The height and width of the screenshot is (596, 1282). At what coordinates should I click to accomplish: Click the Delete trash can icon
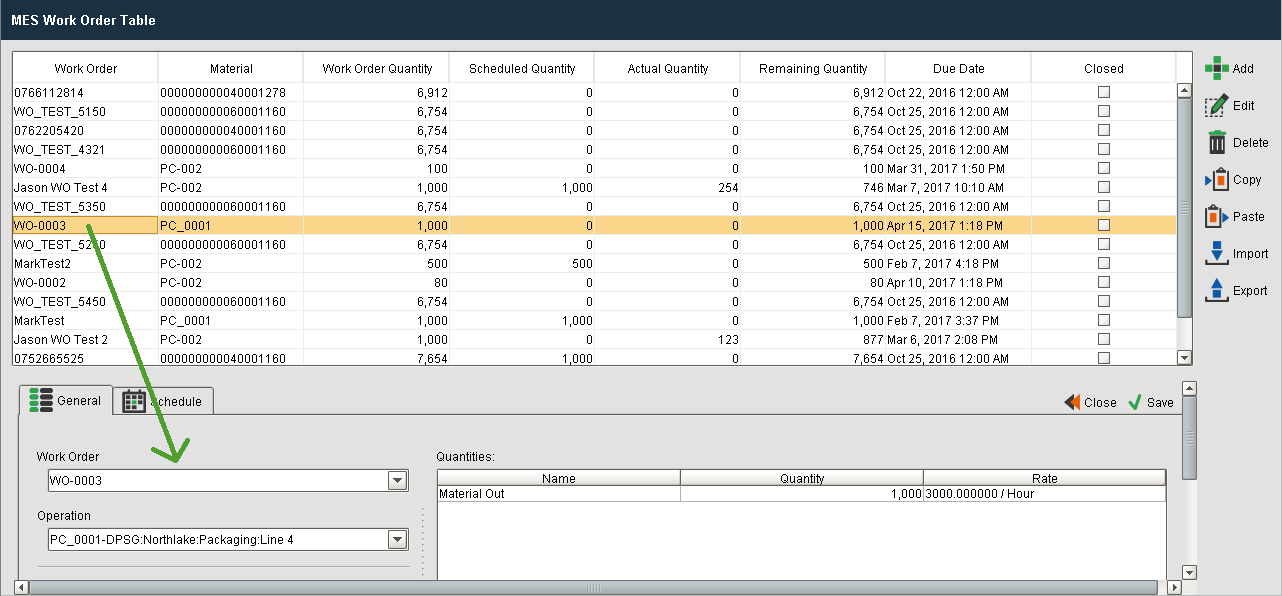coord(1216,143)
